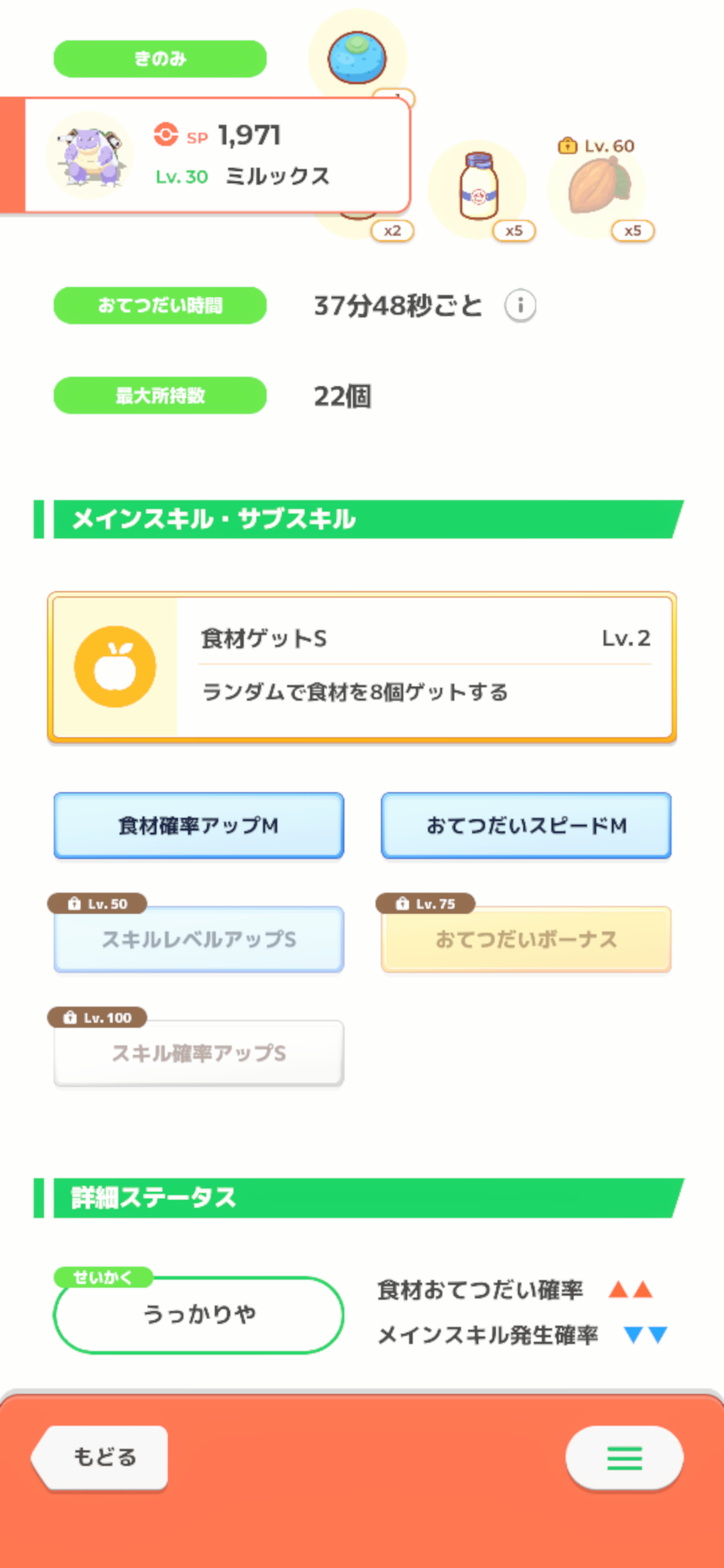The image size is (724, 1568).
Task: Tap the Blastoise portrait thumbnail
Action: tap(90, 155)
